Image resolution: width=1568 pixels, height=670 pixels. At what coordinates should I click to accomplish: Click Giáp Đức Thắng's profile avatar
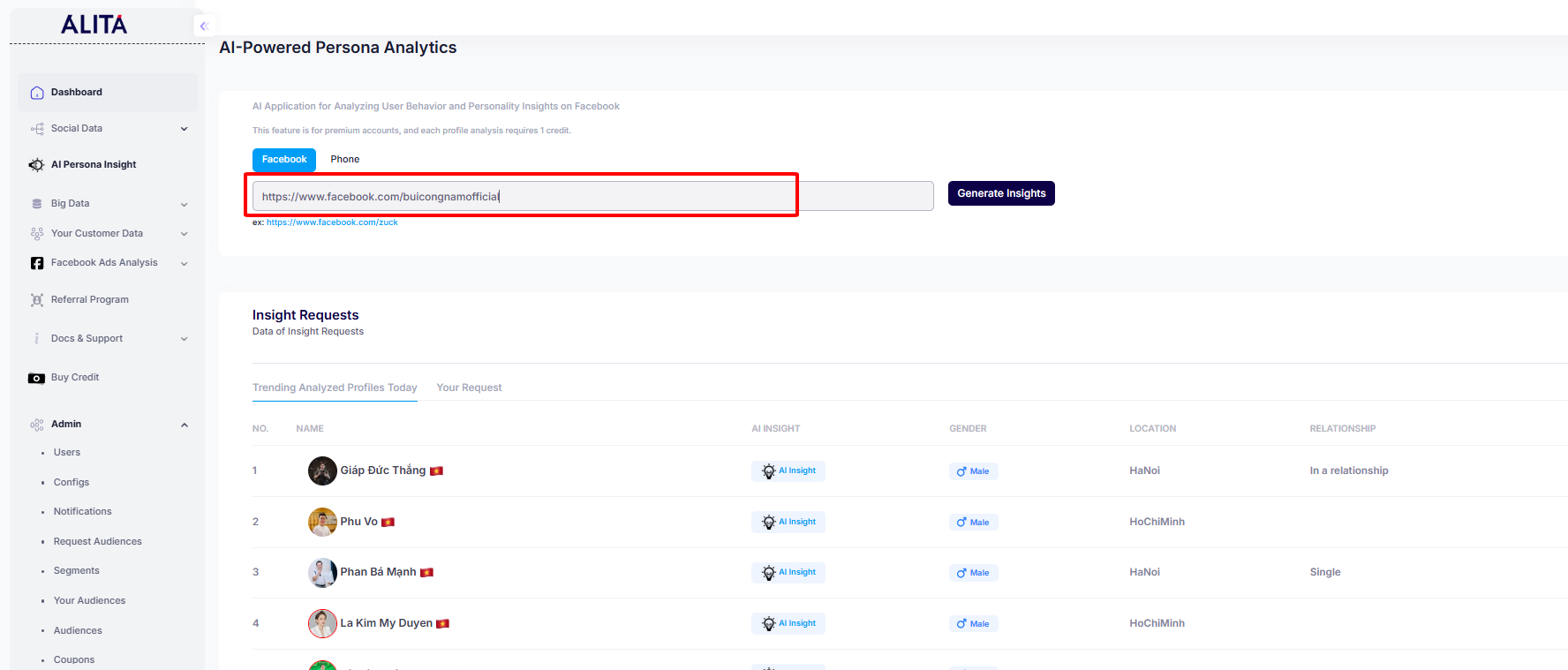[322, 471]
